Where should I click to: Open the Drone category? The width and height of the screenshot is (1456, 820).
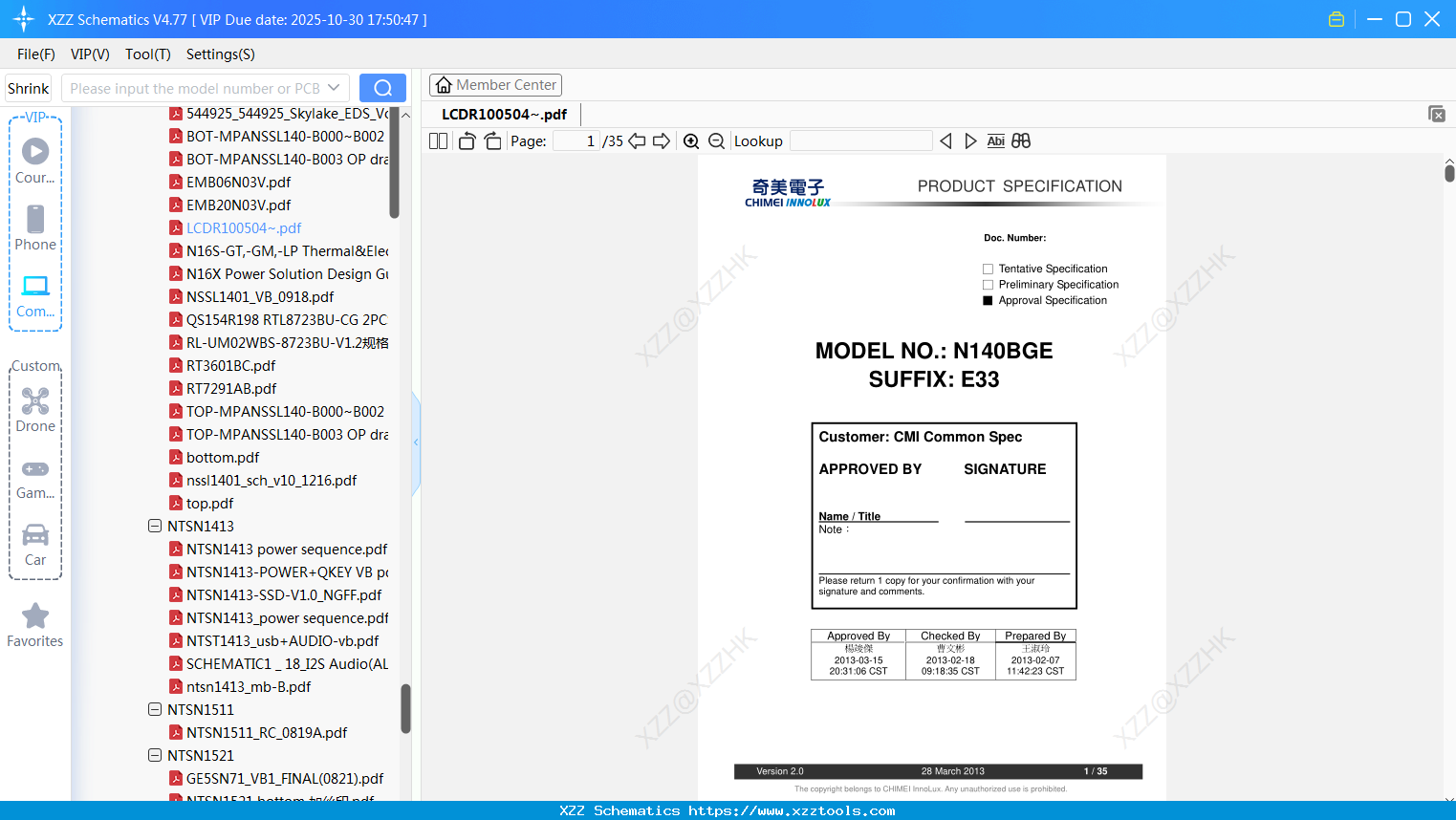pyautogui.click(x=35, y=410)
